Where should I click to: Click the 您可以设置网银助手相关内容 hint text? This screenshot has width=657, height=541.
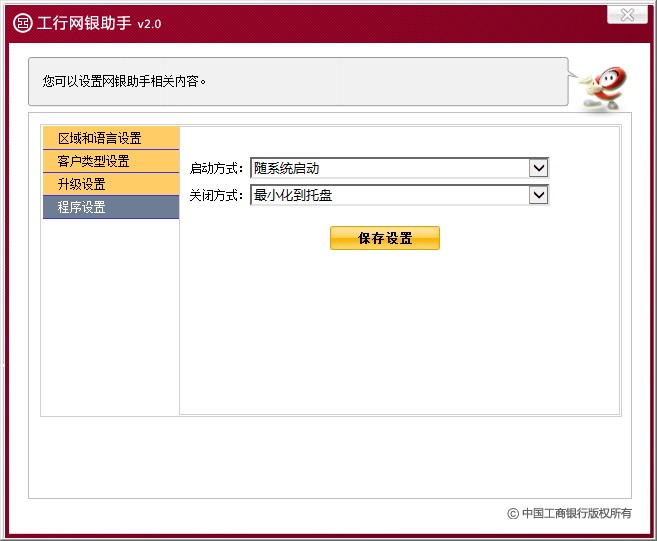pyautogui.click(x=124, y=81)
